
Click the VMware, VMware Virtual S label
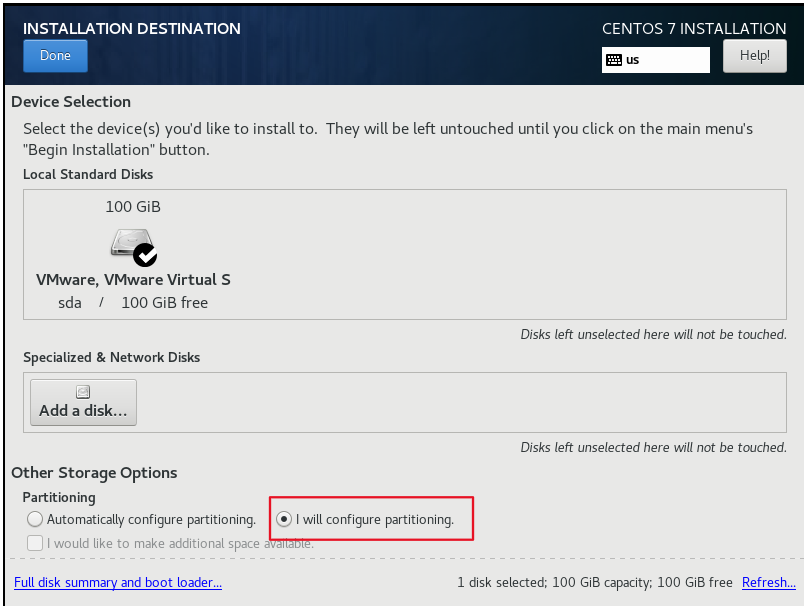(x=133, y=280)
